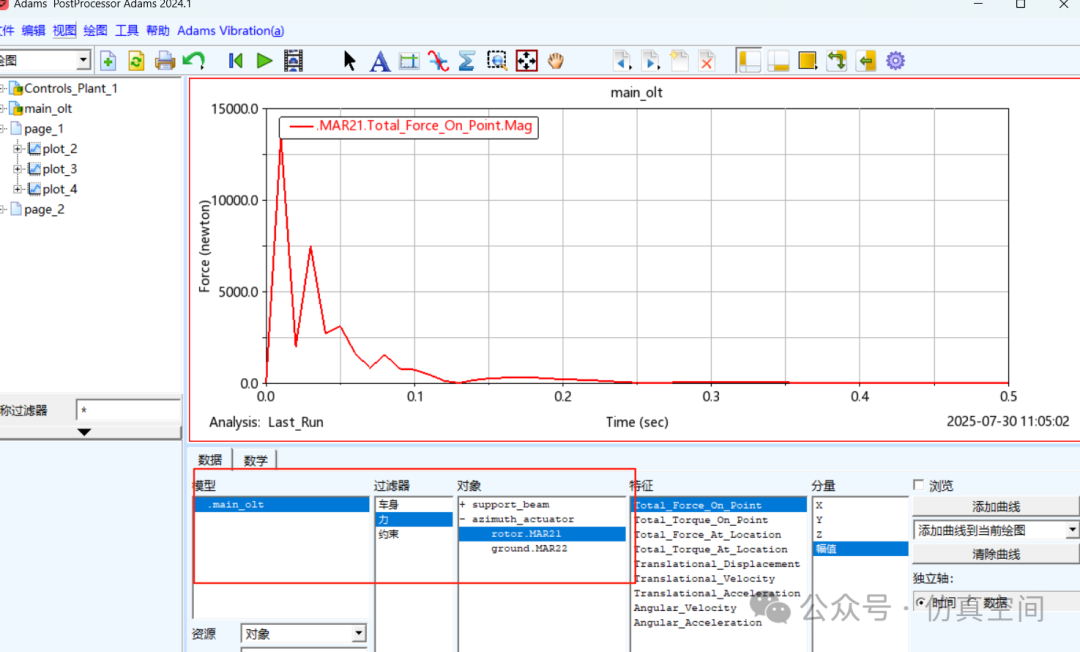Viewport: 1080px width, 652px height.
Task: Select the arrow pointer tool
Action: coord(350,61)
